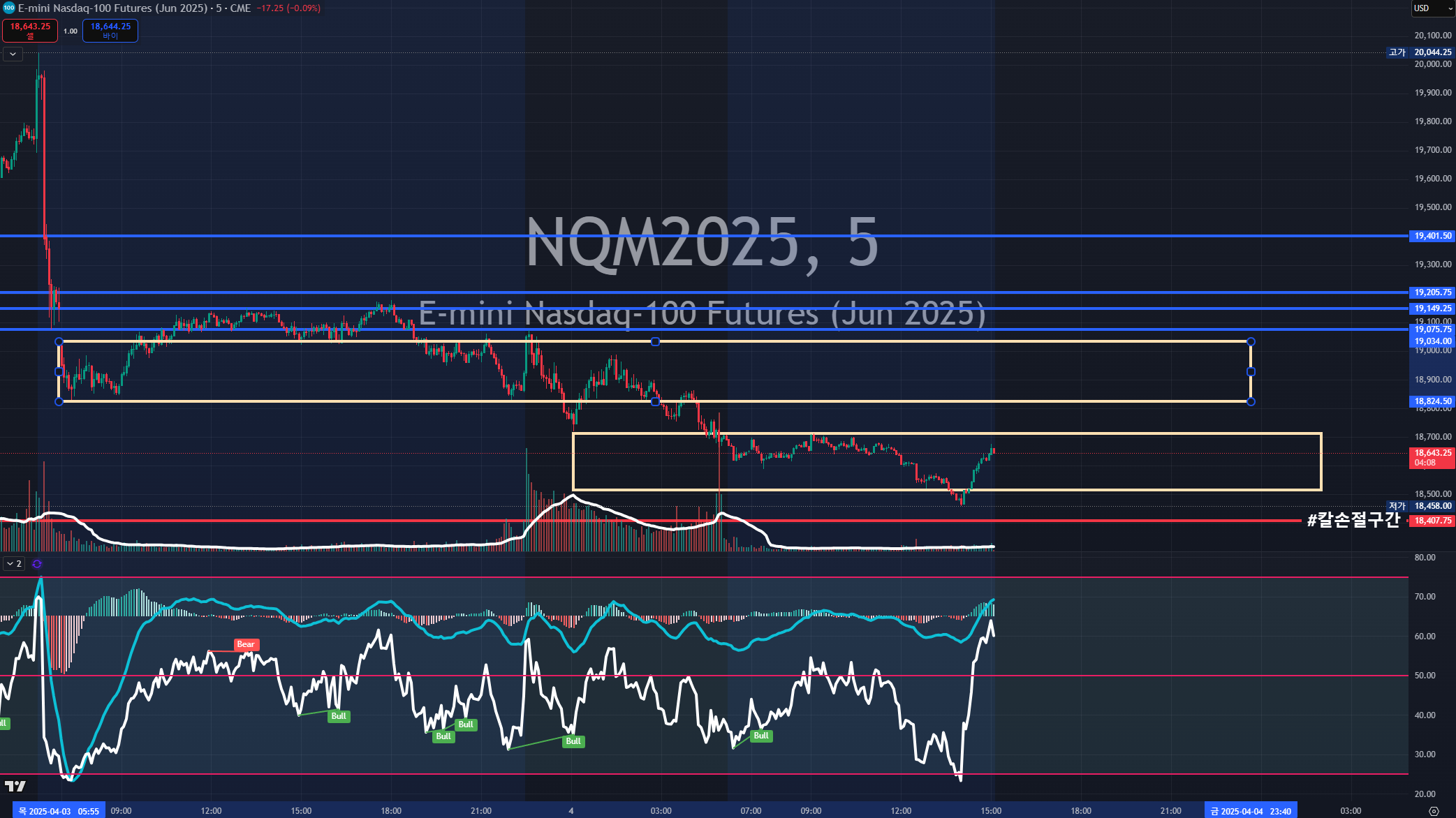Click the 07:00 time axis label
The image size is (1456, 818).
751,811
